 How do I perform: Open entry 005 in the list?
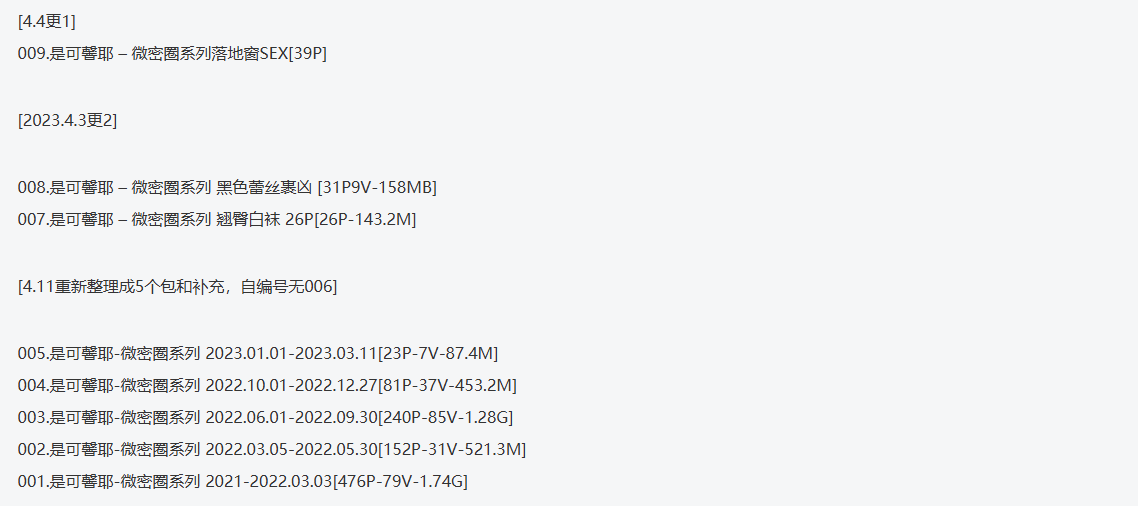pyautogui.click(x=258, y=354)
